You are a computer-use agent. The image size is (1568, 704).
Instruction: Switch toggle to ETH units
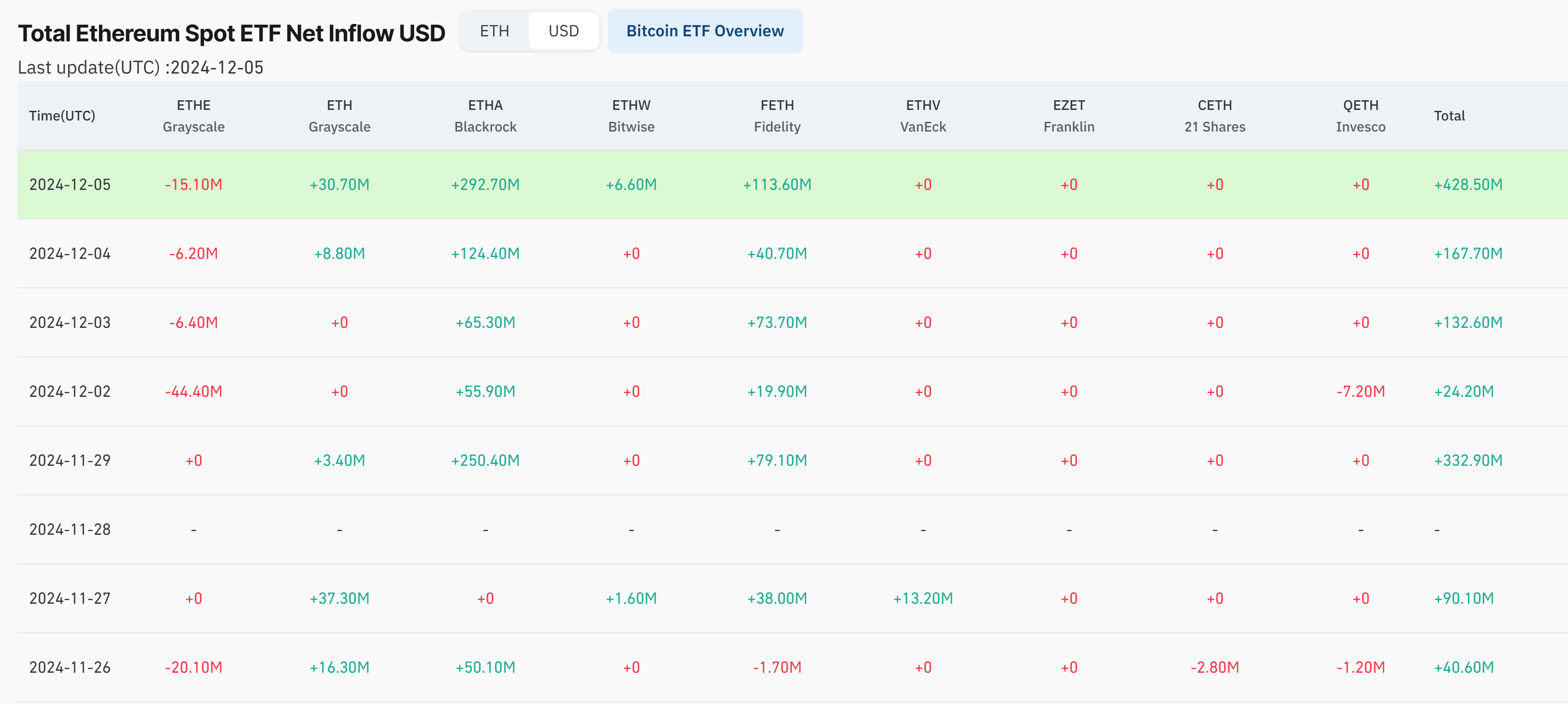tap(494, 31)
